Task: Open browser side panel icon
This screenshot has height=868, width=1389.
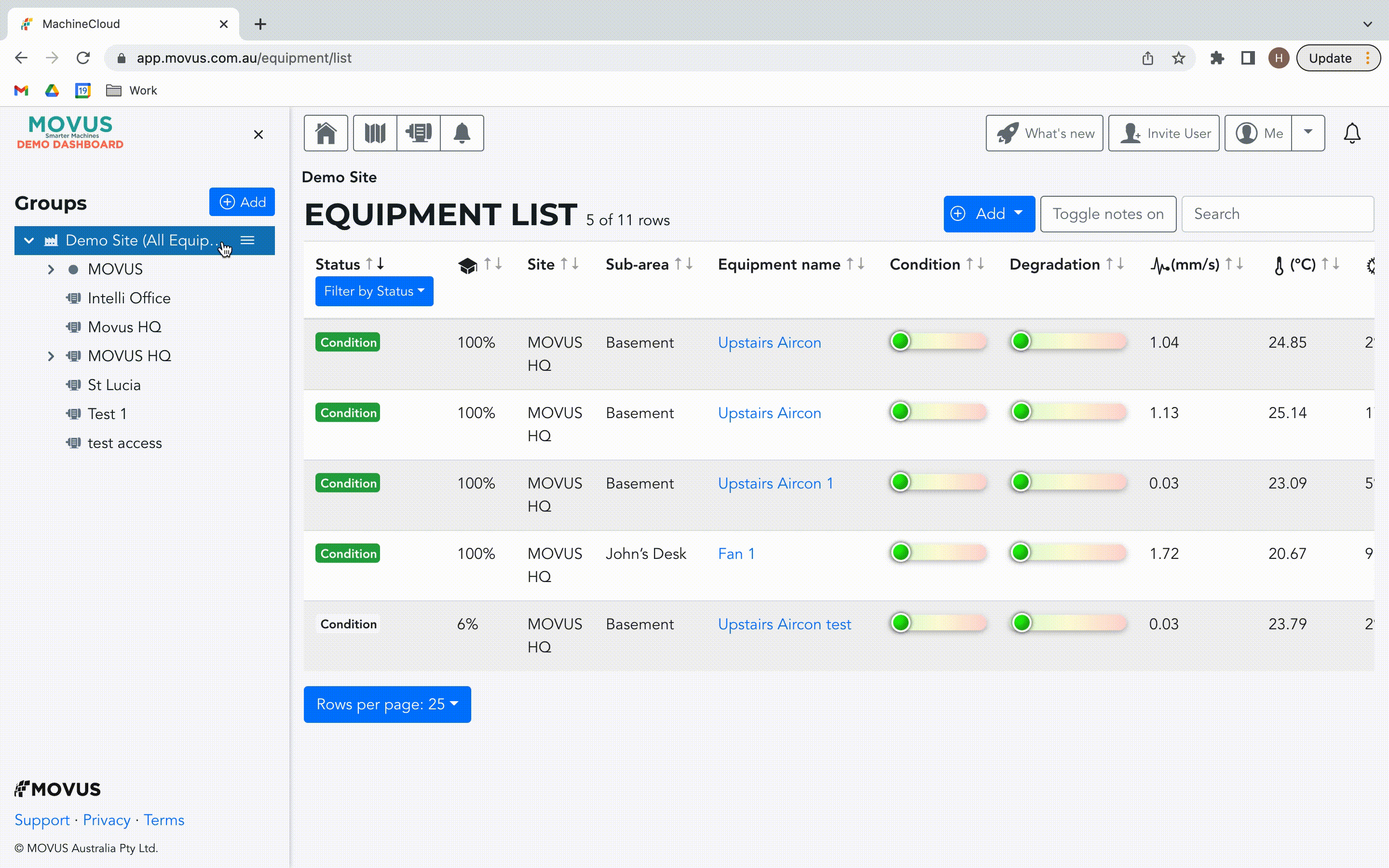Action: tap(1248, 58)
